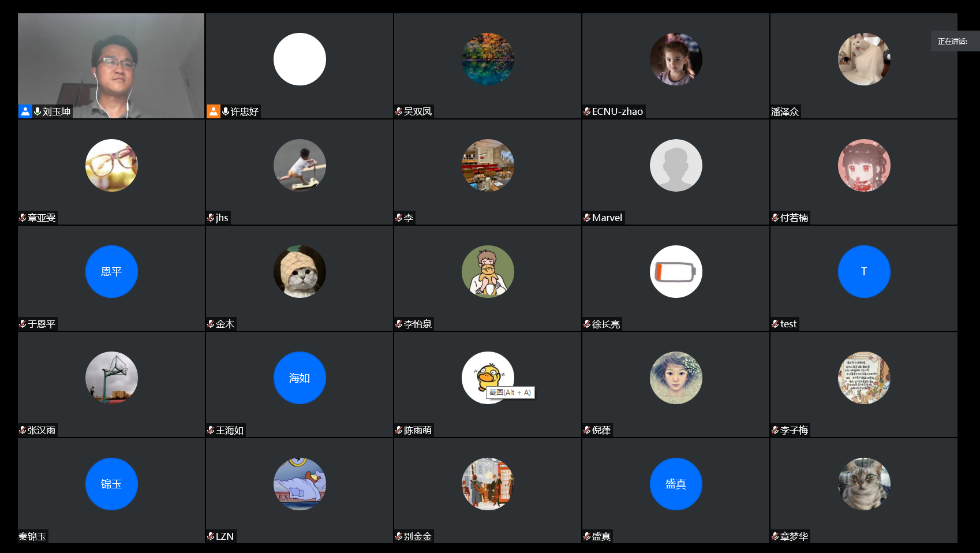Click the 正在讲话 speaking indicator label
This screenshot has width=980, height=553.
(x=952, y=41)
